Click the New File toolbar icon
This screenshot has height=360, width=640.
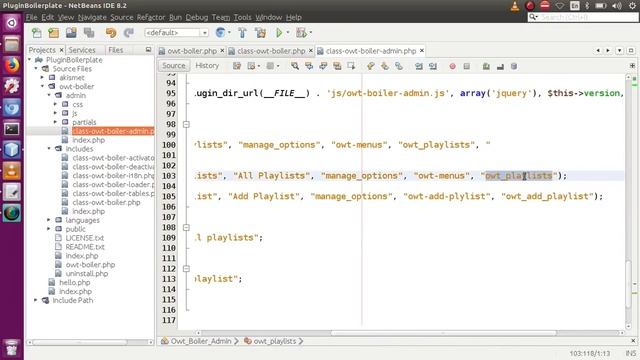[x=36, y=33]
